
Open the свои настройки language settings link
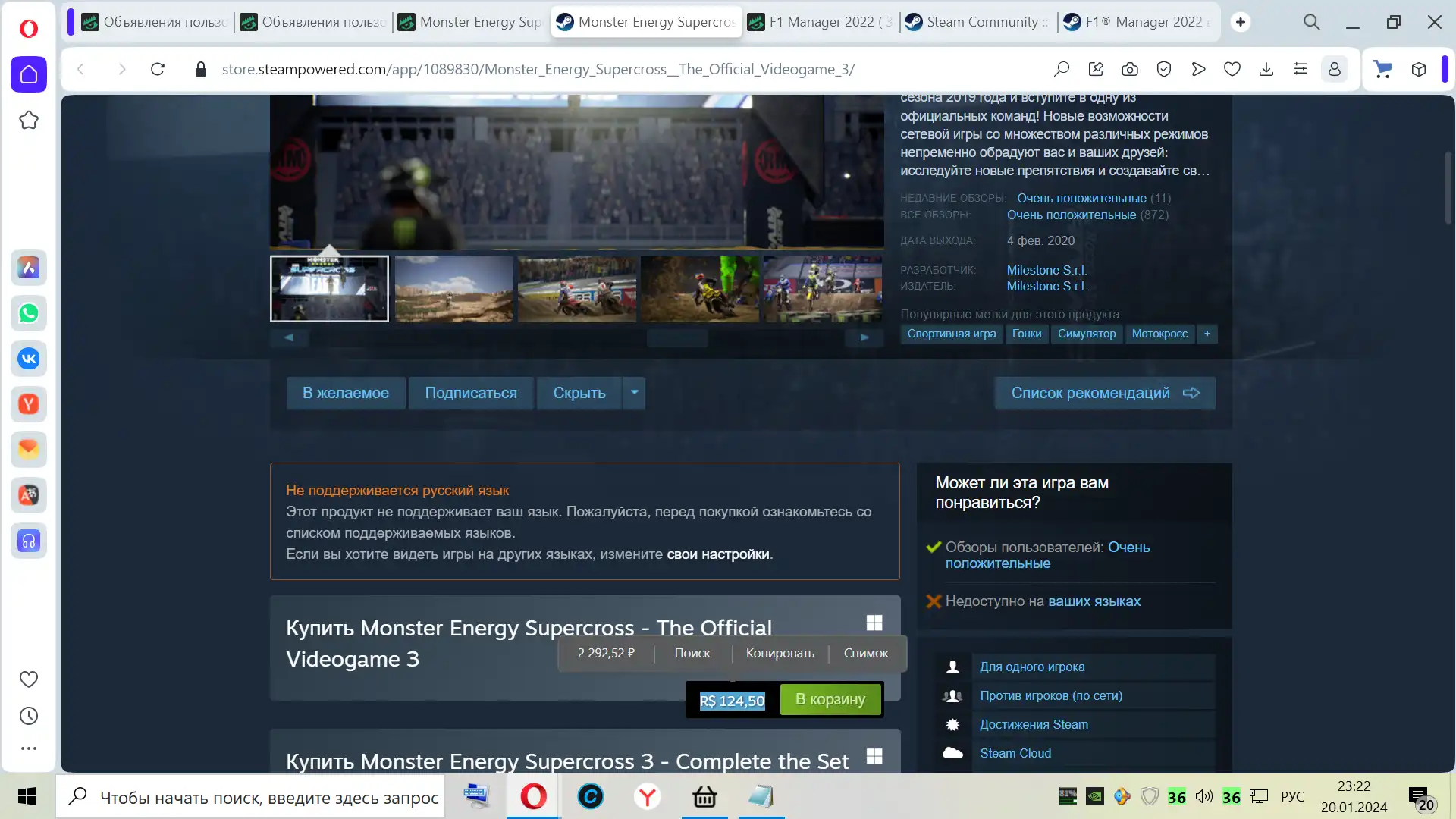tap(717, 554)
